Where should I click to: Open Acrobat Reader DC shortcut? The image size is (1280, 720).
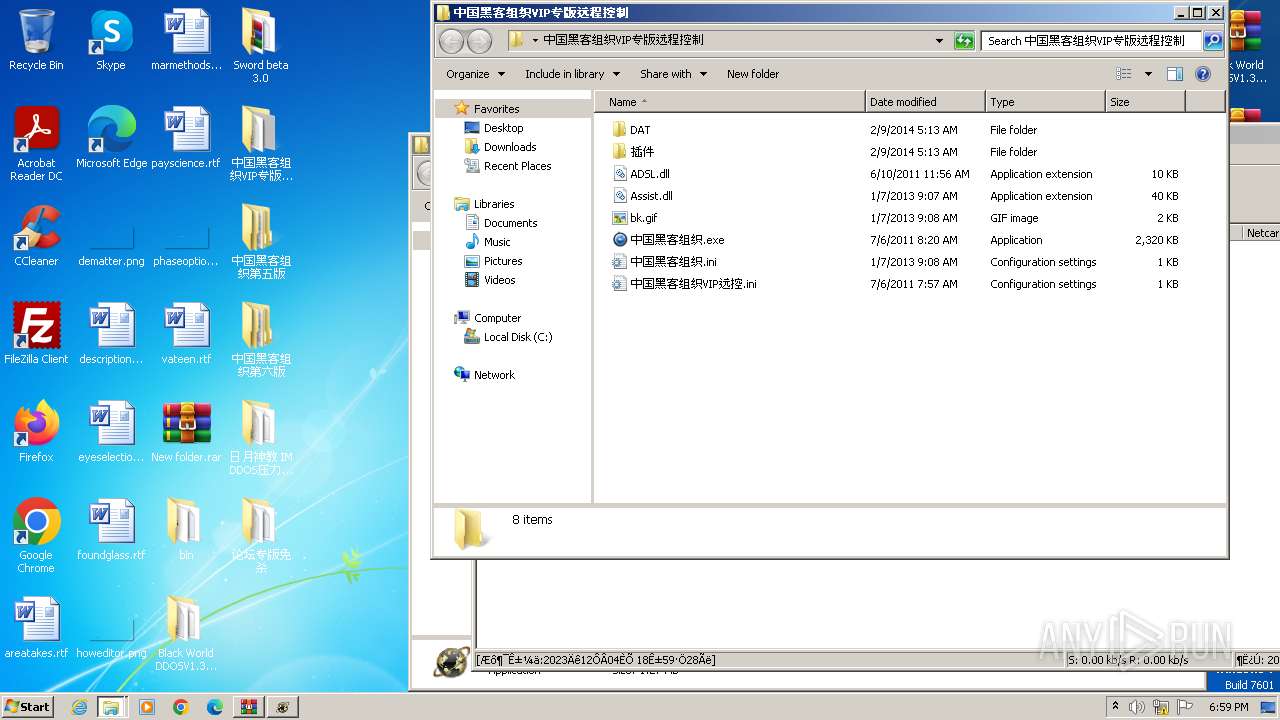point(36,144)
